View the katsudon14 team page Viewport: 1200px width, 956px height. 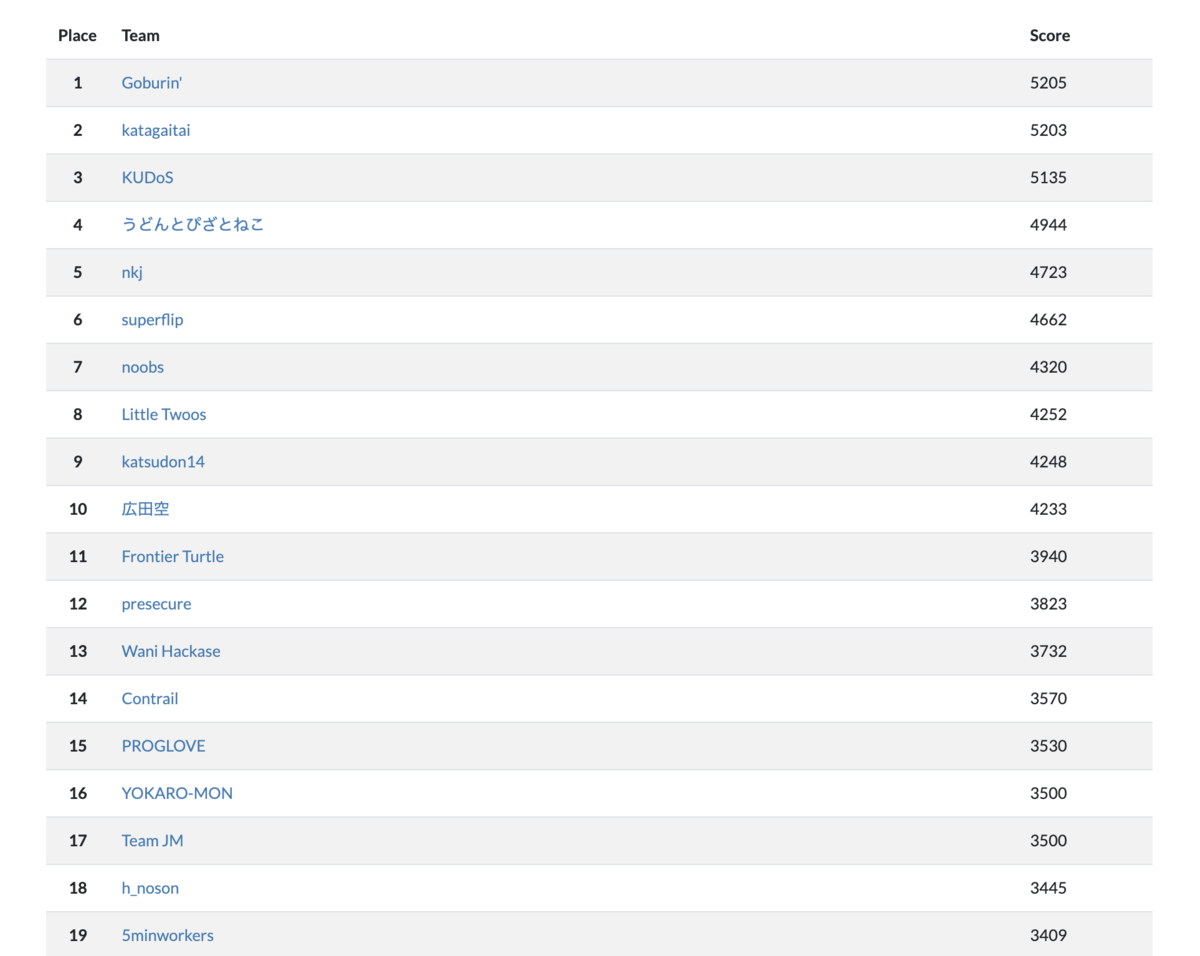click(163, 461)
